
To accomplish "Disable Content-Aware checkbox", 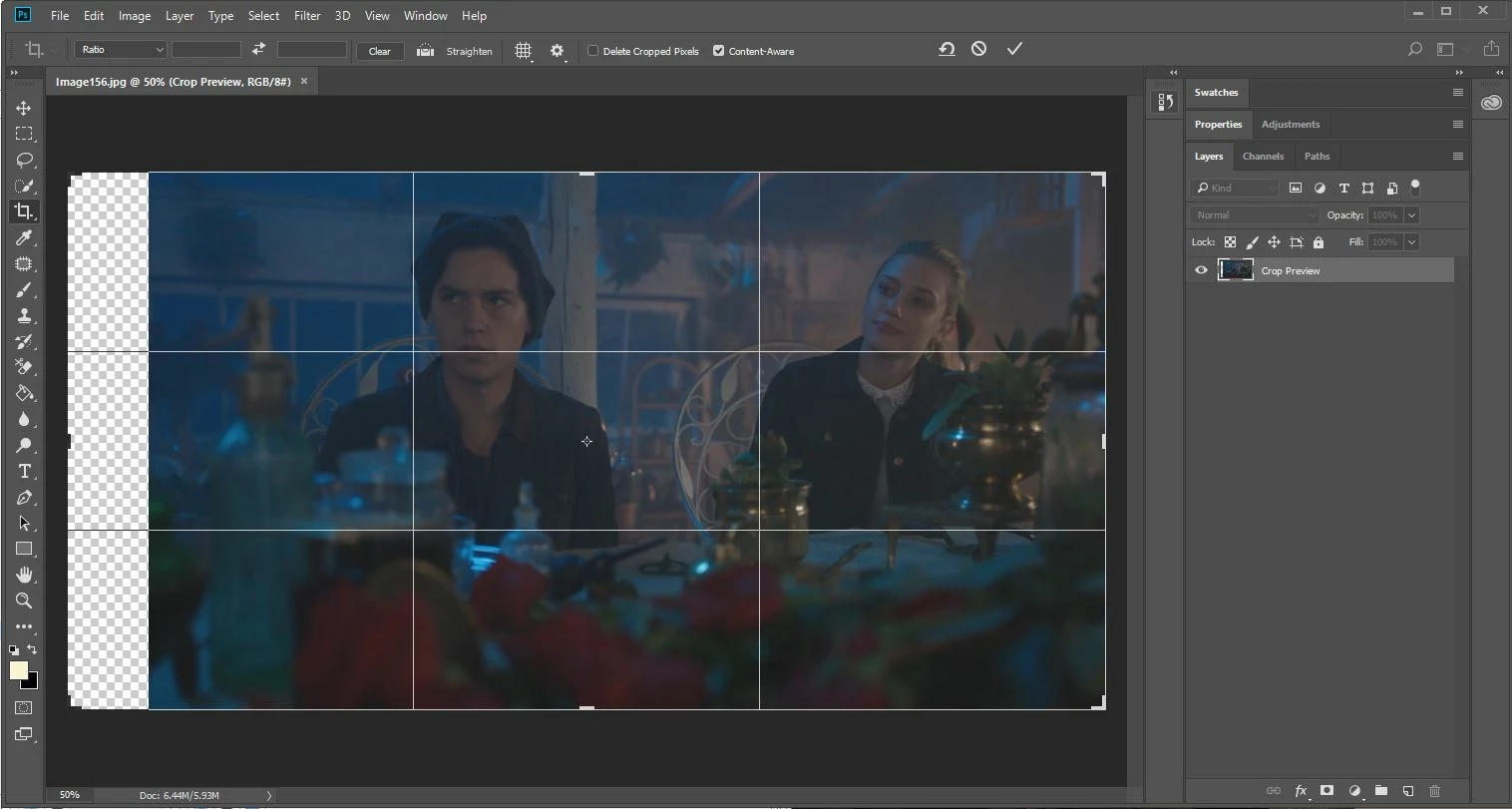I will (x=718, y=51).
